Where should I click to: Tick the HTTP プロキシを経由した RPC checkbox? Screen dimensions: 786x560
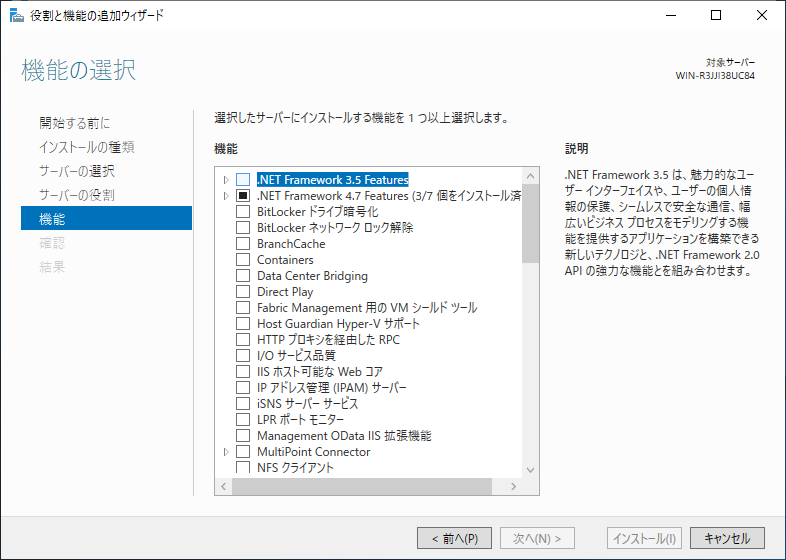243,339
